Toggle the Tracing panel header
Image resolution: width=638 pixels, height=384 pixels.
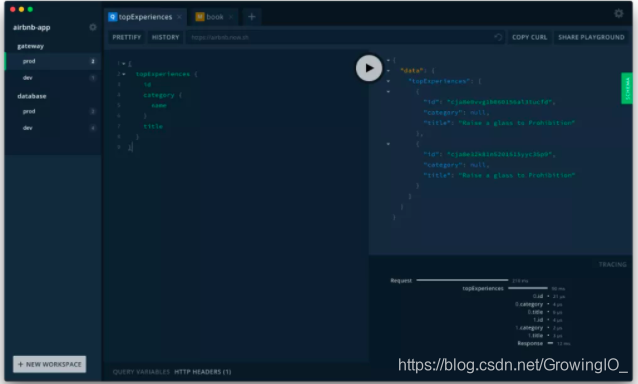coord(612,264)
